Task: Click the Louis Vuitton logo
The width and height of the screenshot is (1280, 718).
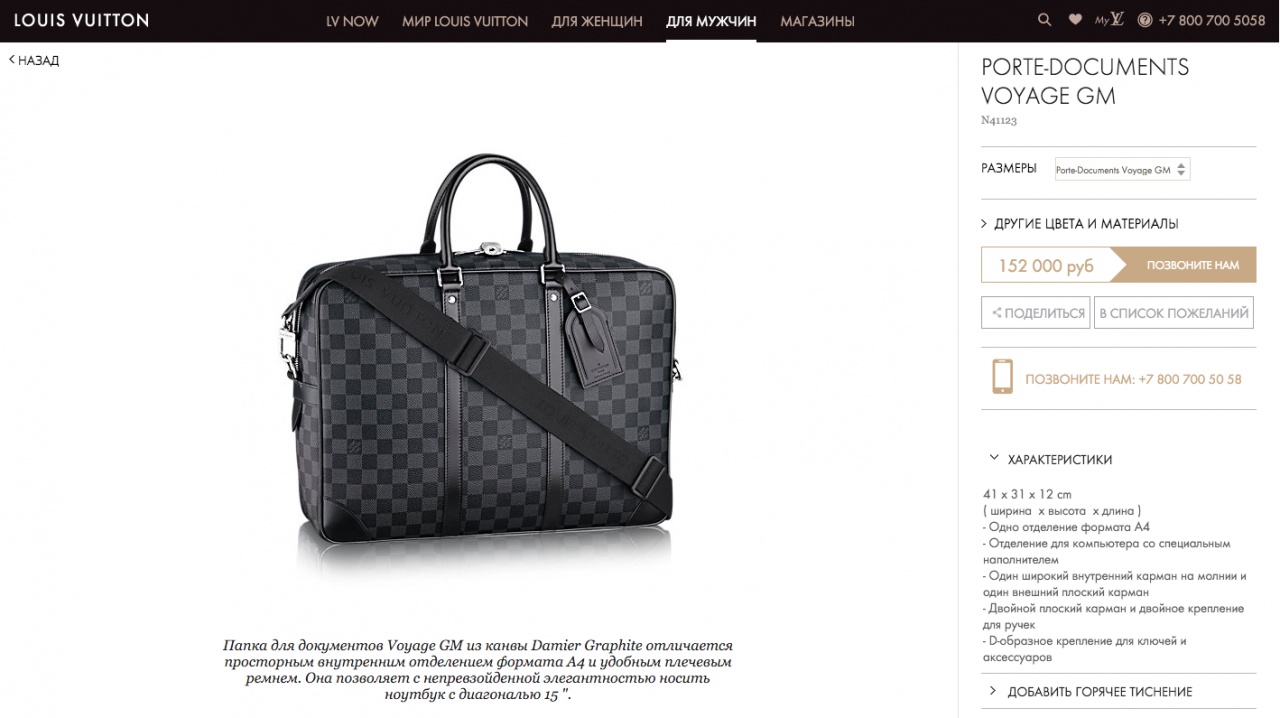Action: point(81,20)
